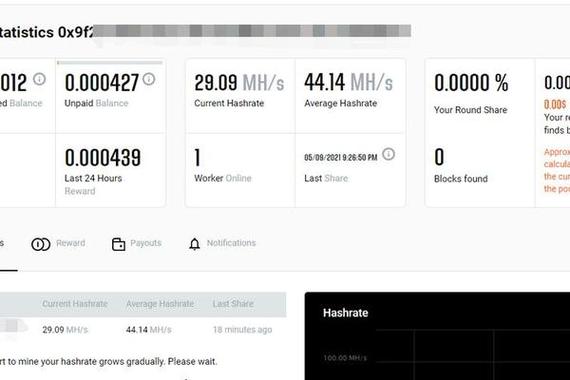This screenshot has width=570, height=380.
Task: Switch to the Payouts tab
Action: click(136, 244)
